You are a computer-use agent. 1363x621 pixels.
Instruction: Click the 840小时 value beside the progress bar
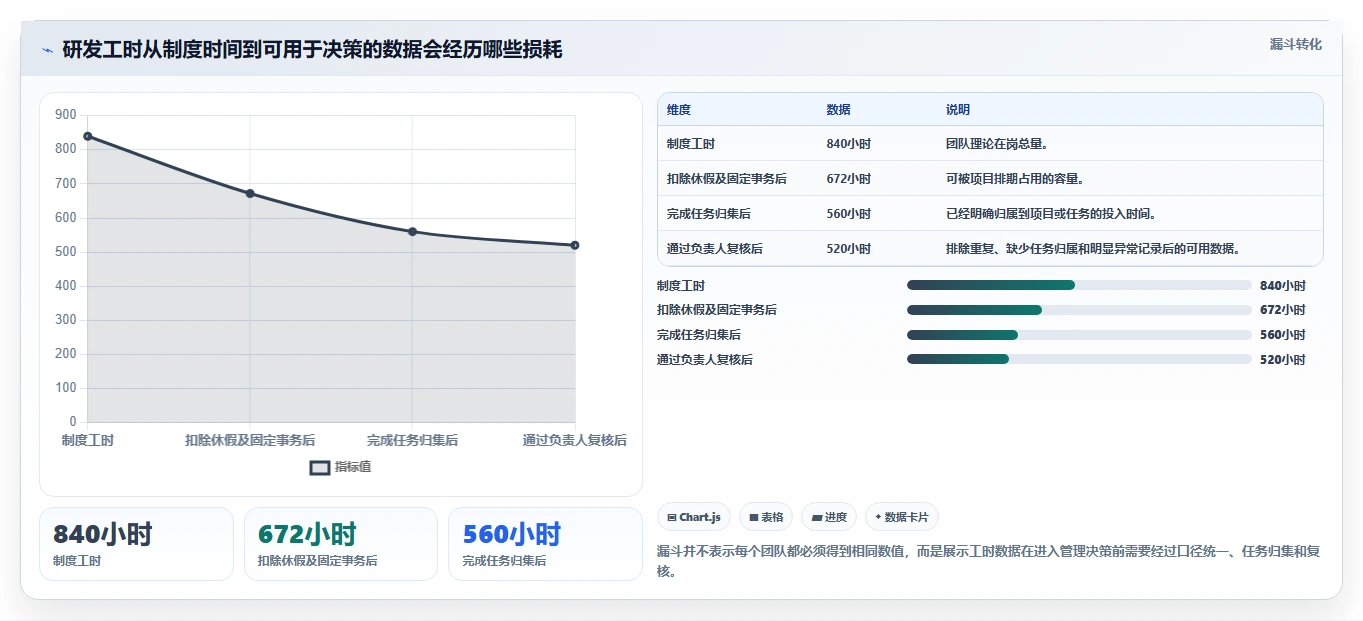coord(1283,285)
